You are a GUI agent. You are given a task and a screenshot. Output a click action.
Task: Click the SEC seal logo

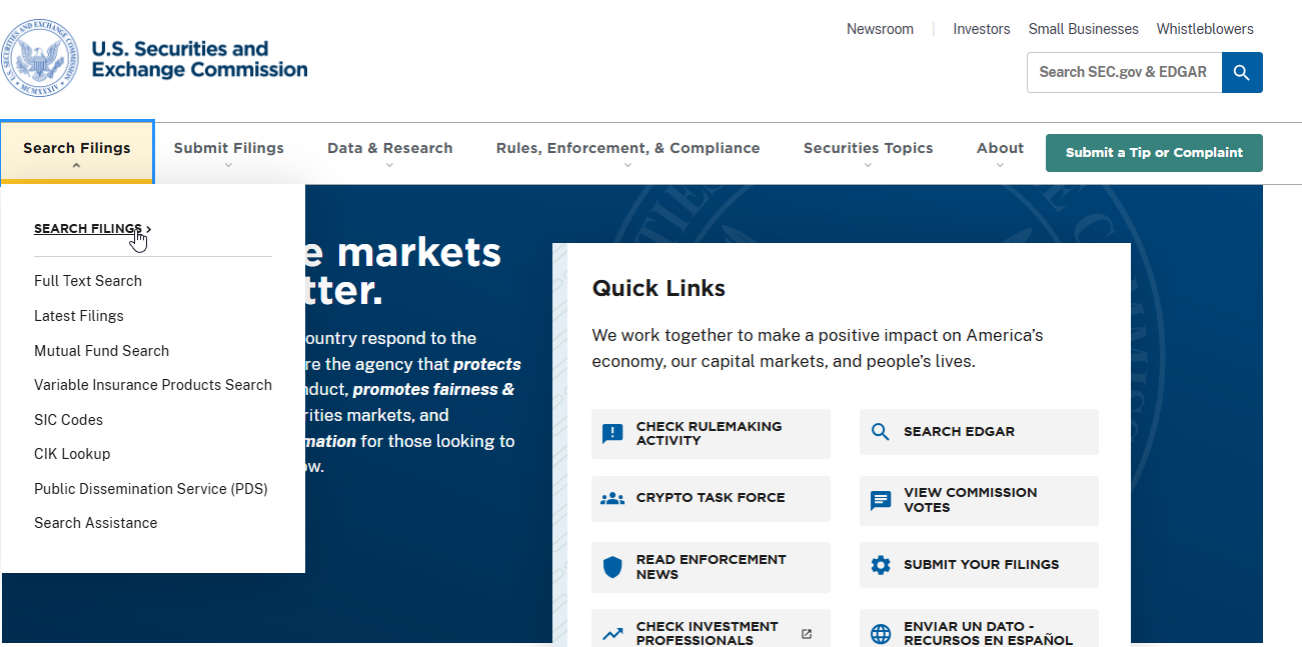40,58
